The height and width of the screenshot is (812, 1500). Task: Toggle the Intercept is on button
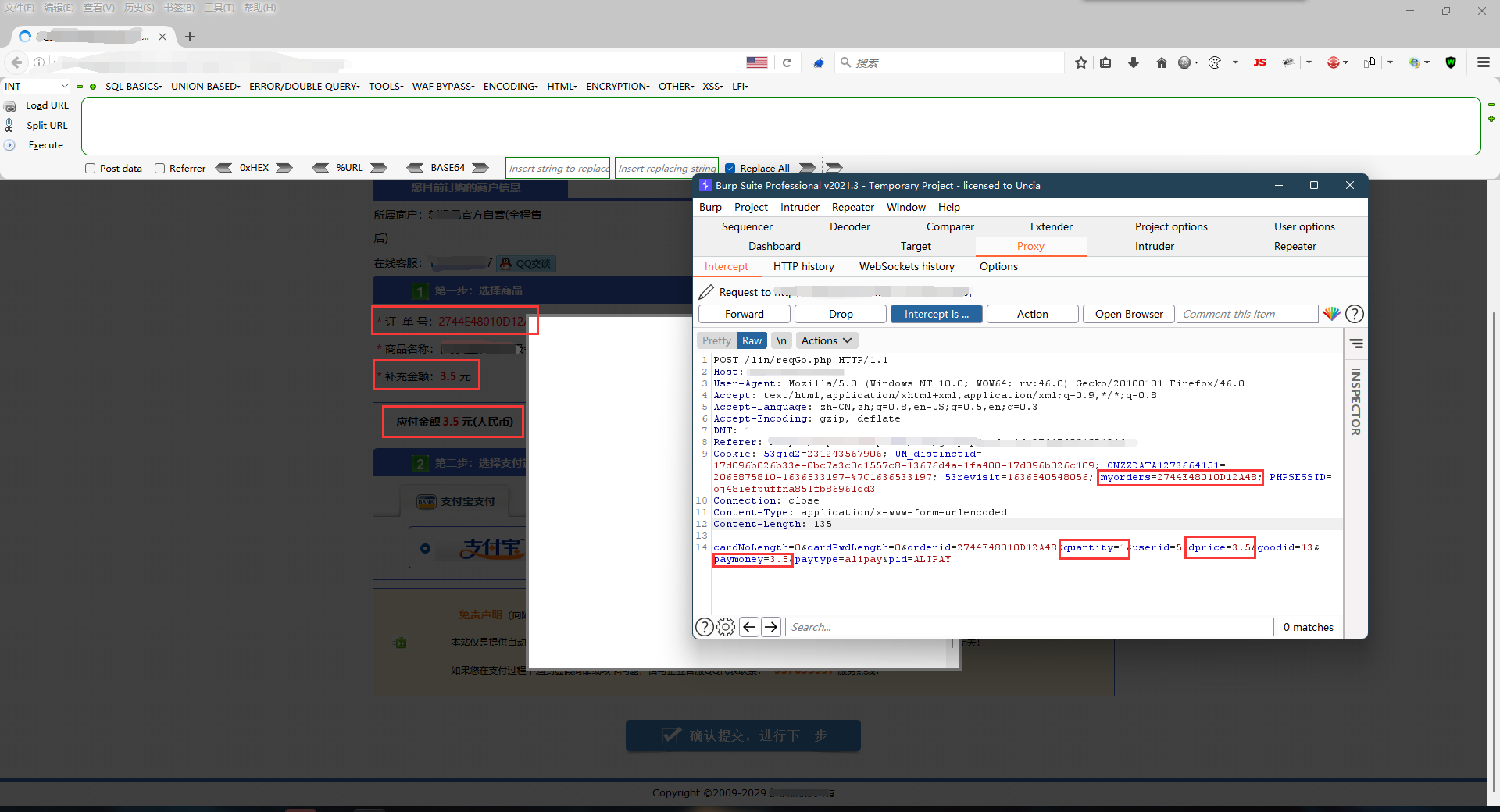[936, 314]
